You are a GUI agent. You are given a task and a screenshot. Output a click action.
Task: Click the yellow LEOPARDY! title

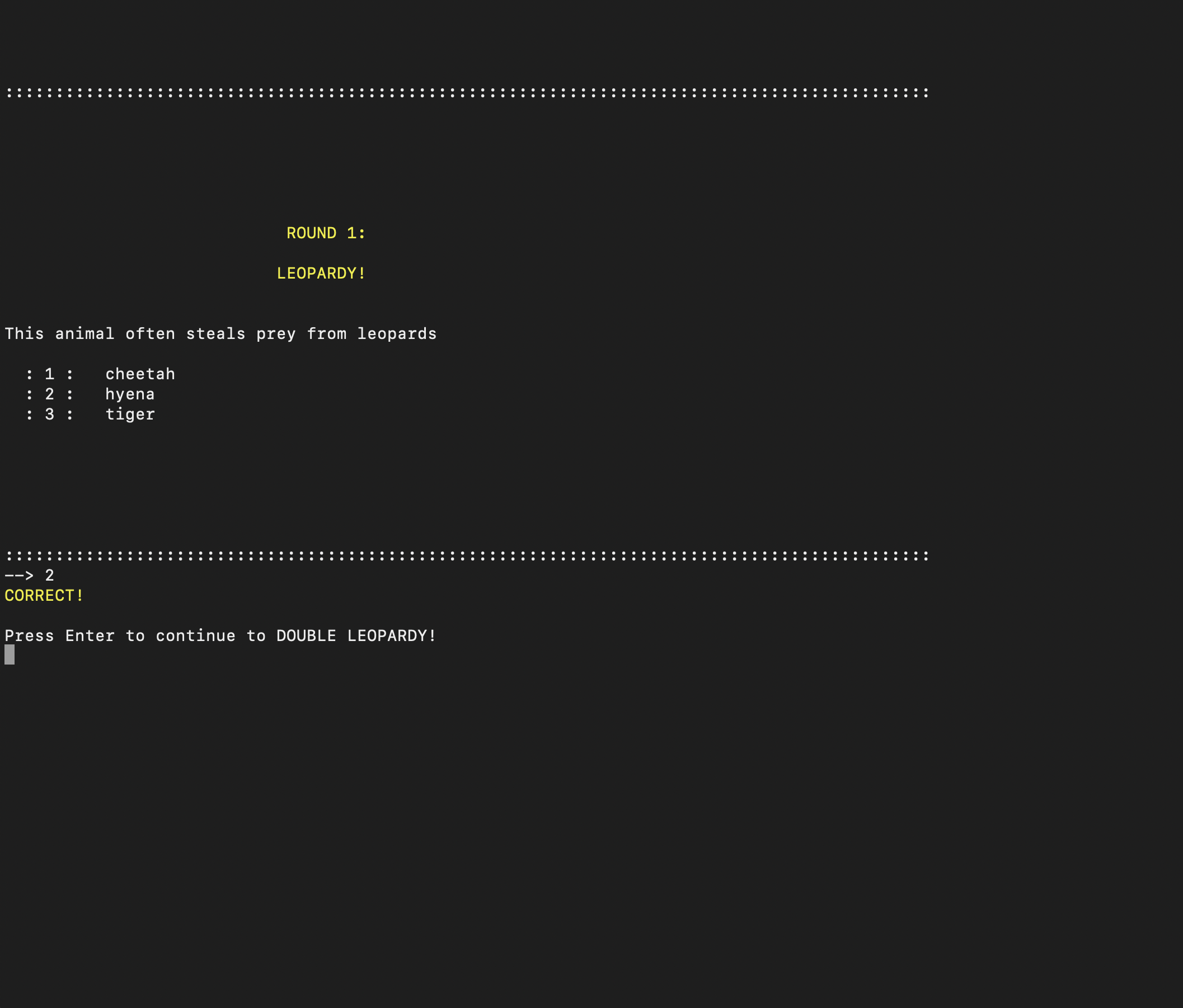pos(321,274)
